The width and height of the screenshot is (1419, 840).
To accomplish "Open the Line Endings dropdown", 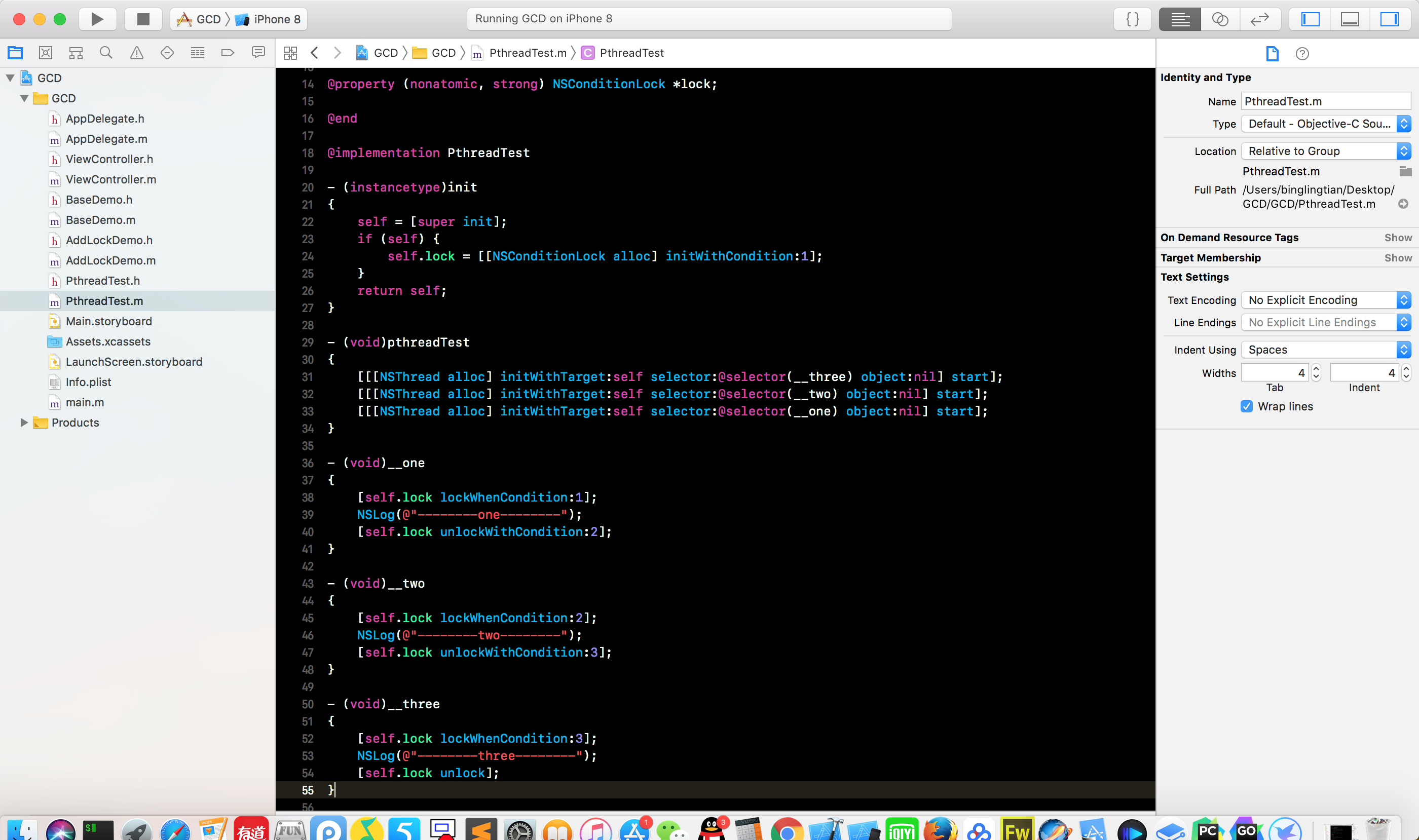I will tap(1326, 323).
